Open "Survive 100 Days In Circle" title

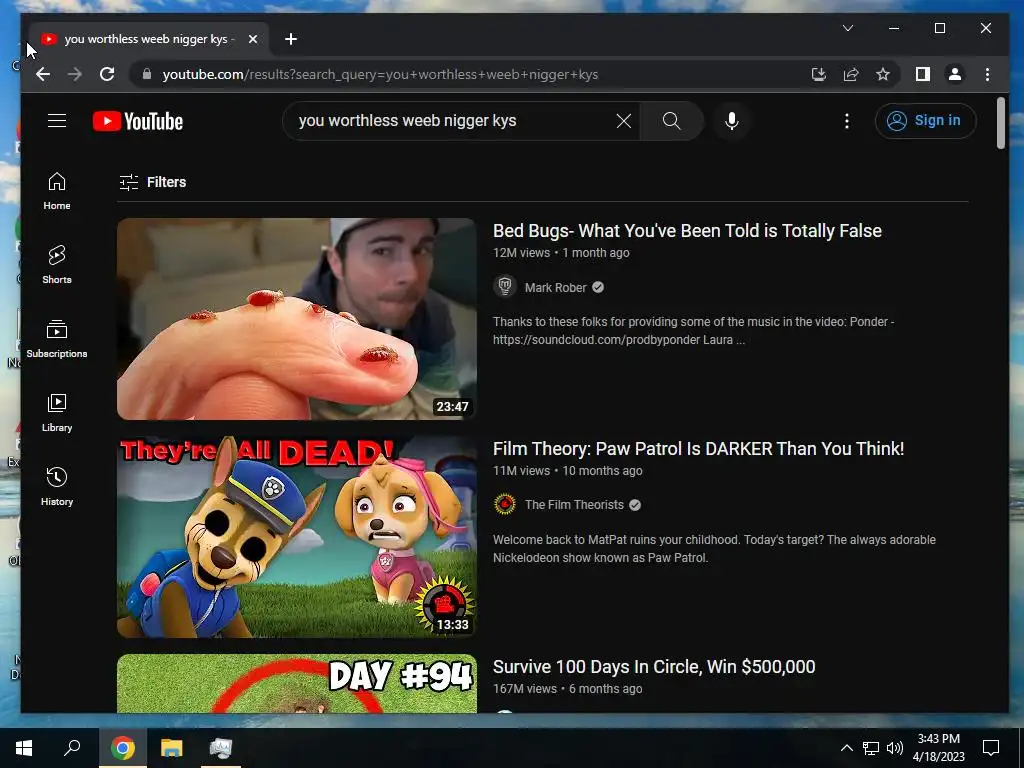[x=654, y=667]
